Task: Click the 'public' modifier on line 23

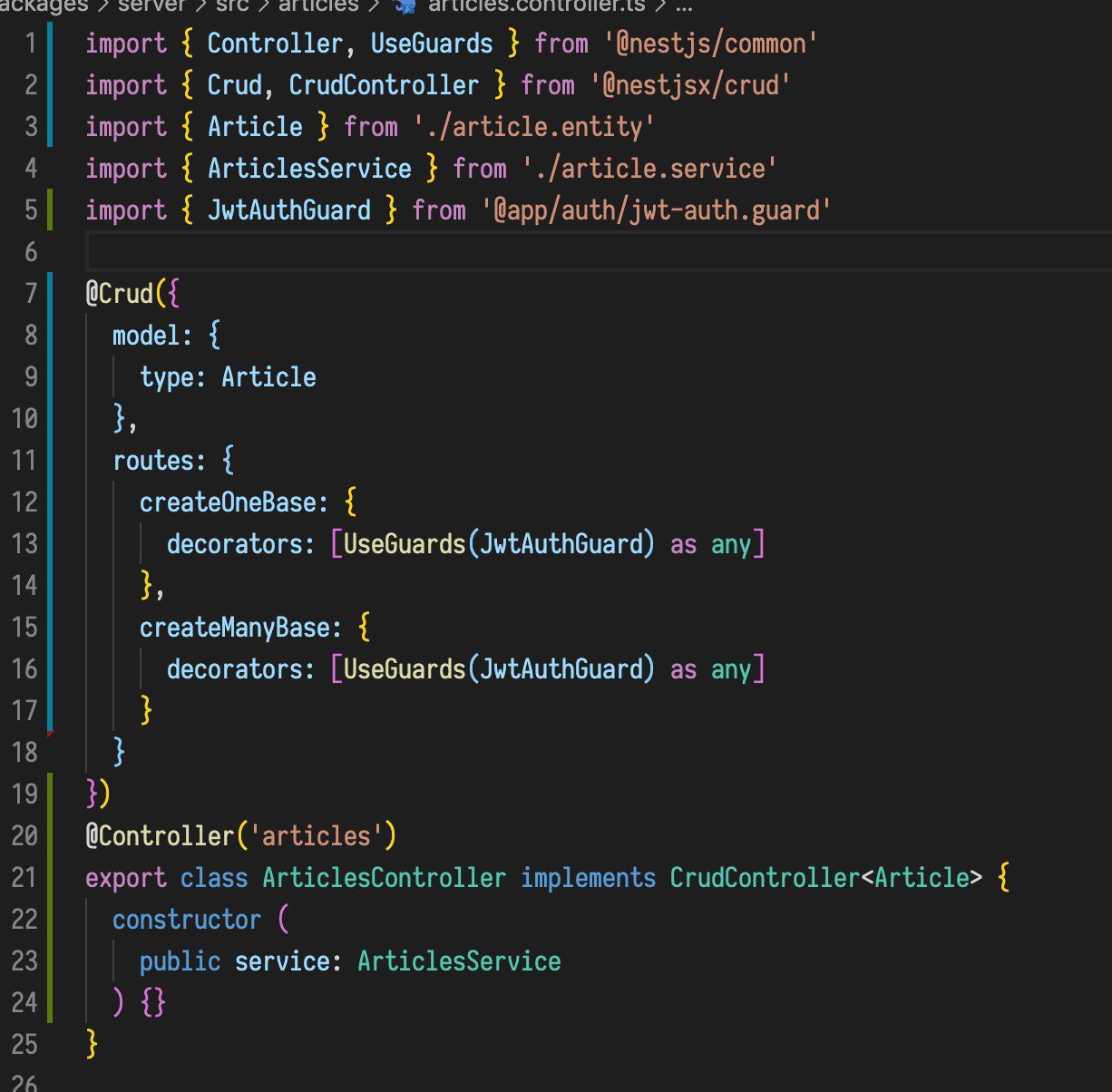Action: point(180,961)
